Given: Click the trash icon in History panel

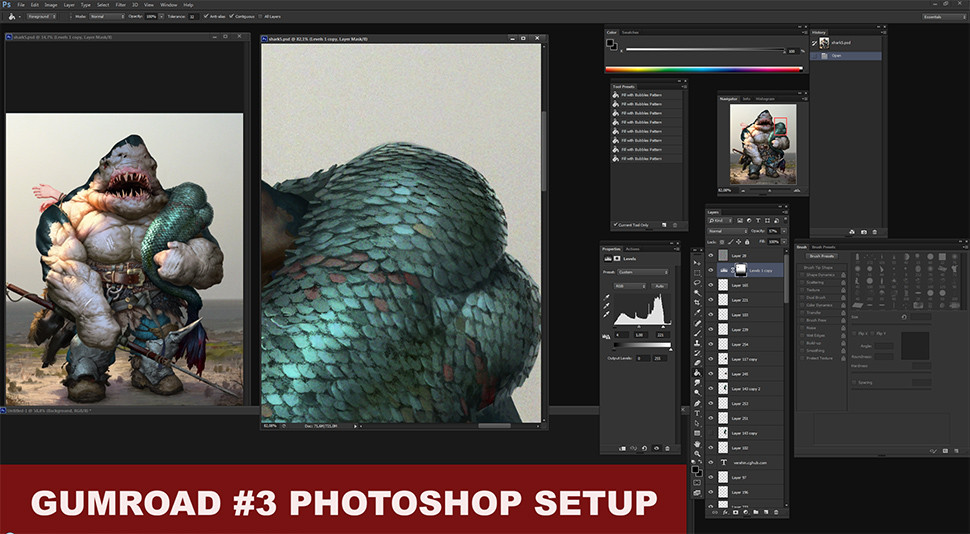Looking at the screenshot, I should coord(874,232).
